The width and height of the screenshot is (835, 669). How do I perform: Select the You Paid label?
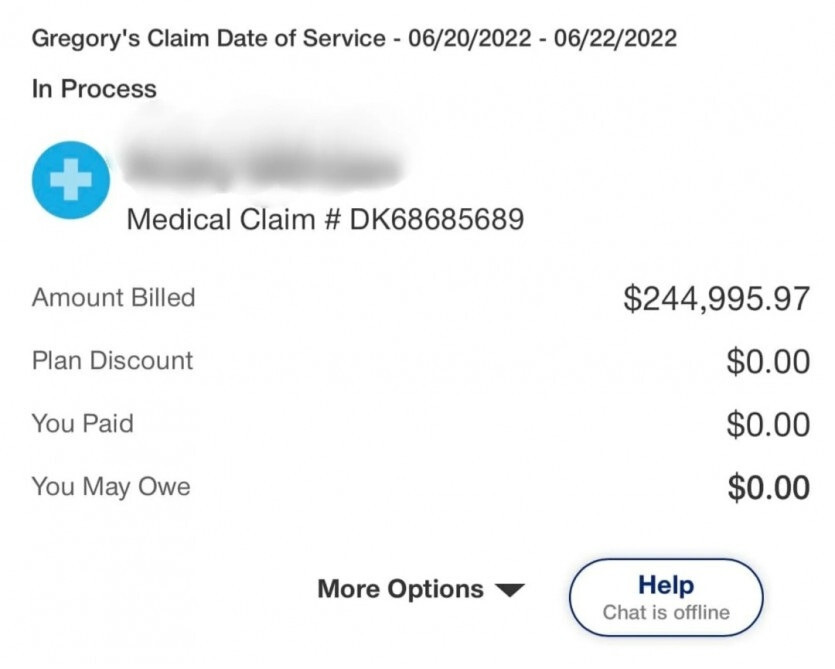(82, 423)
